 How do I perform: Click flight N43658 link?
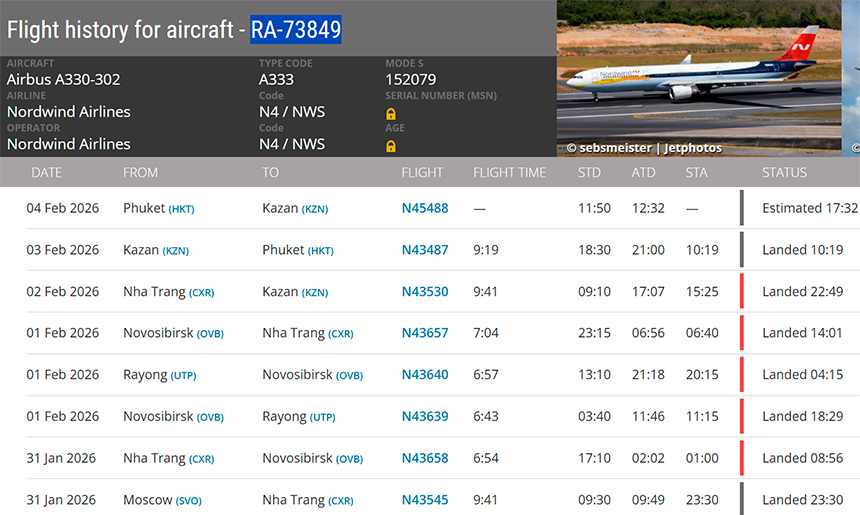coord(425,458)
